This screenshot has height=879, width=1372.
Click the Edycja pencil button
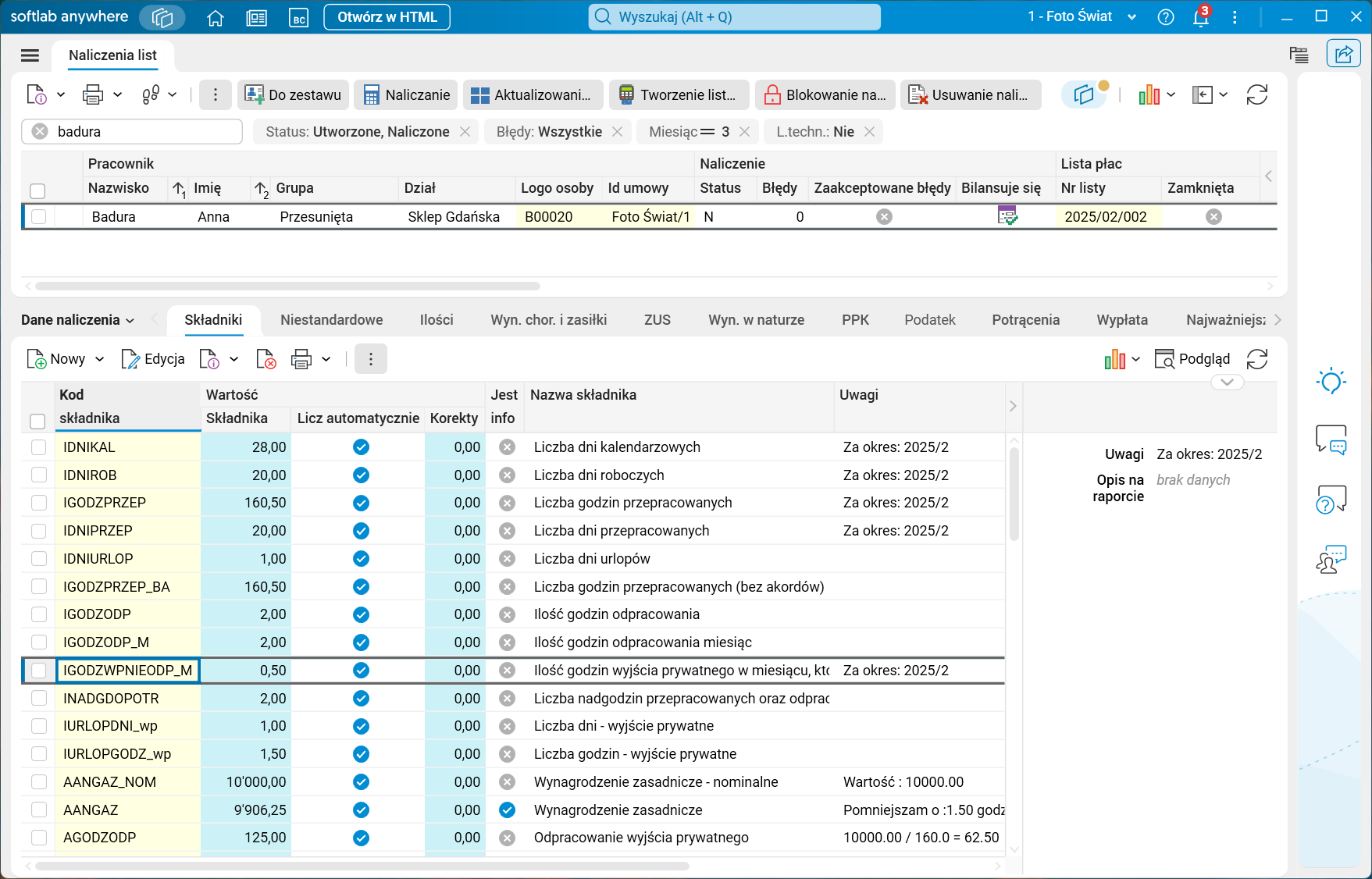[153, 359]
